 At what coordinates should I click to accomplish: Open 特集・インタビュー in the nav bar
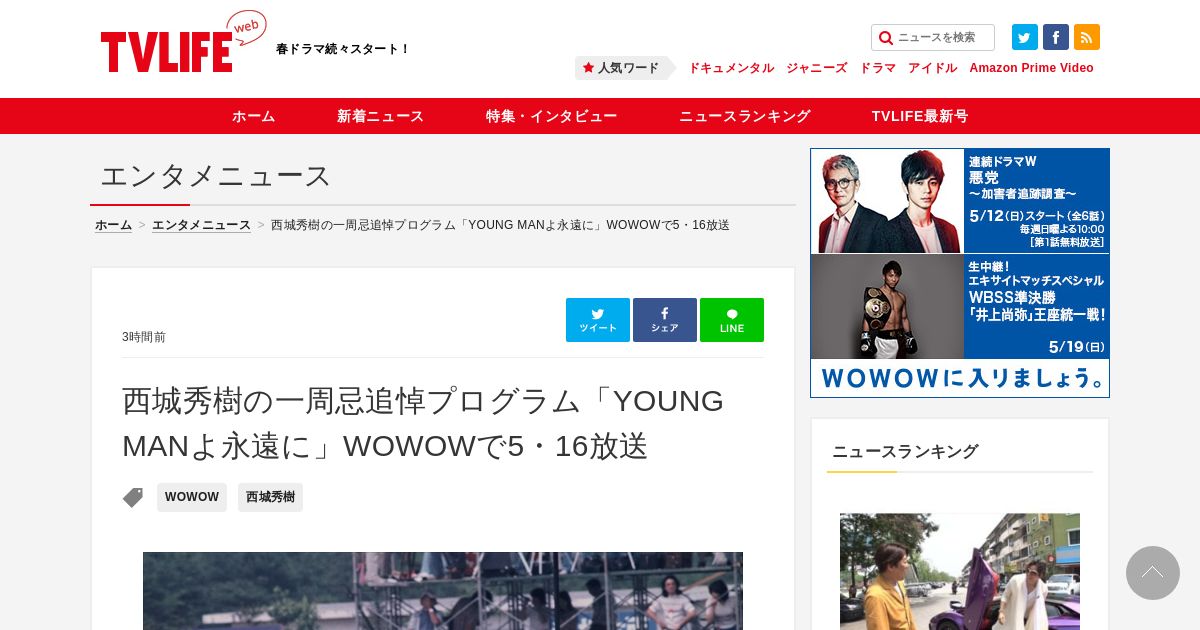[x=552, y=116]
